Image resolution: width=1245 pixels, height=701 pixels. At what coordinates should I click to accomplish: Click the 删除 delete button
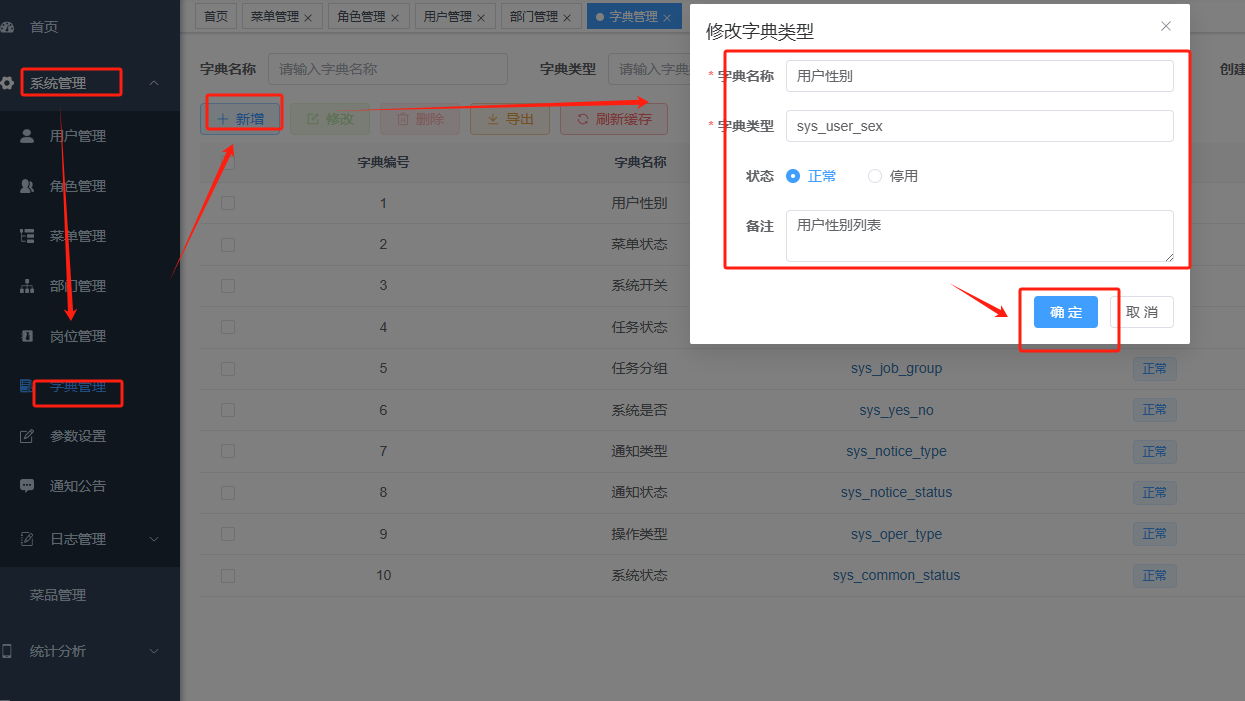coord(420,119)
